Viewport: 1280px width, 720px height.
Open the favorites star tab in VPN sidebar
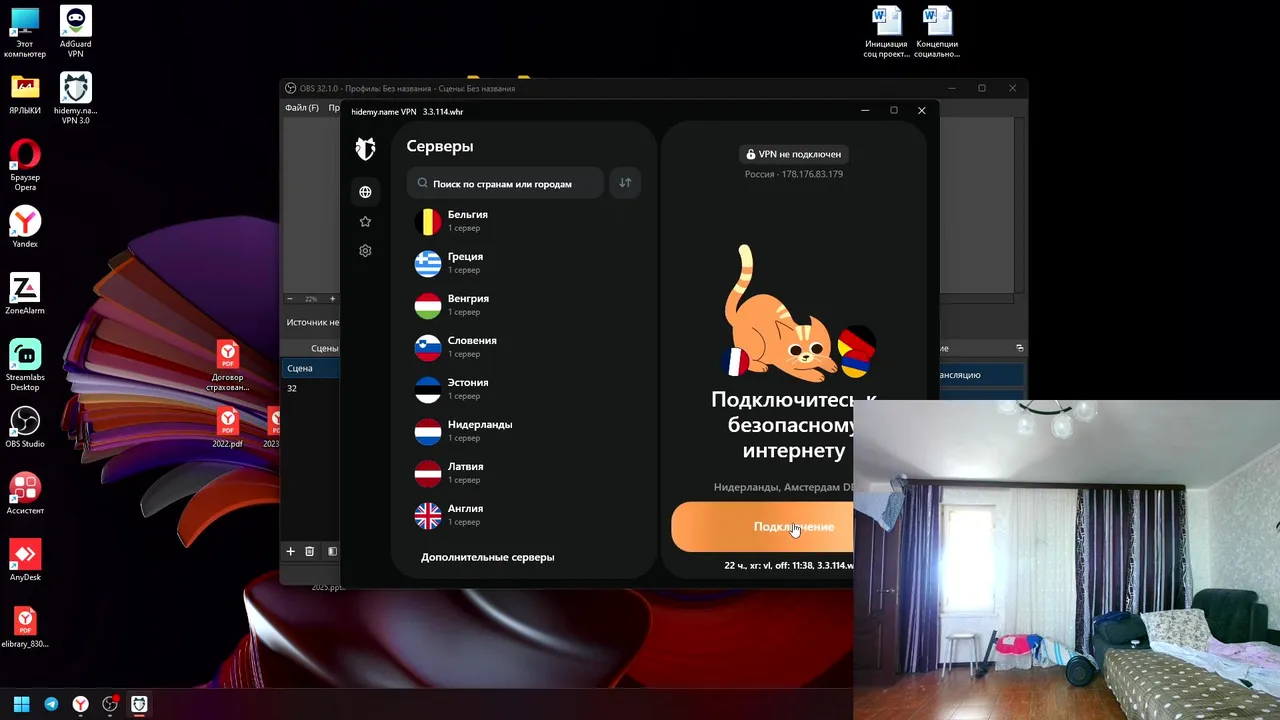[365, 221]
